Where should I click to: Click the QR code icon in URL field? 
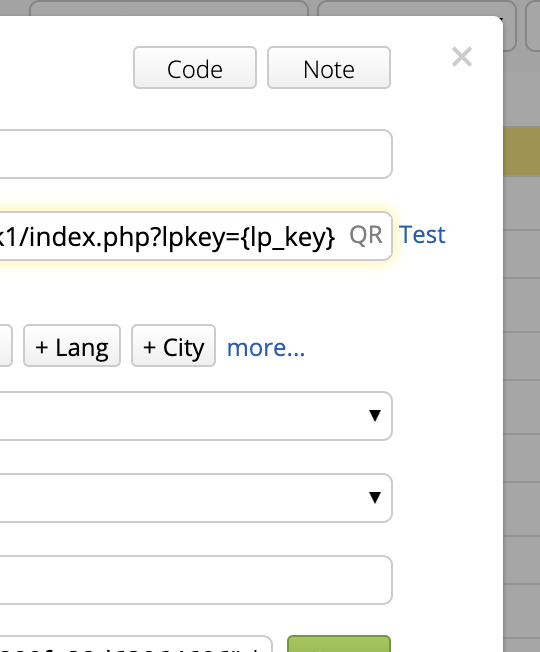tap(366, 235)
